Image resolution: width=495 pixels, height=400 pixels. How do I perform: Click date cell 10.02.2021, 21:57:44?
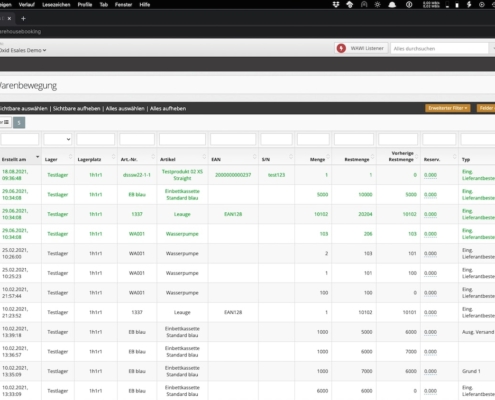pyautogui.click(x=15, y=293)
